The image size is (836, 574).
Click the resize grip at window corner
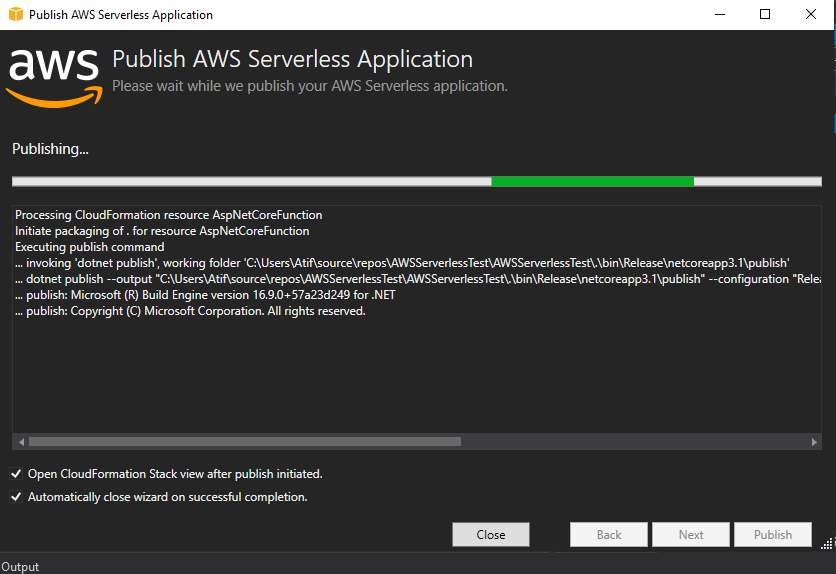[826, 544]
